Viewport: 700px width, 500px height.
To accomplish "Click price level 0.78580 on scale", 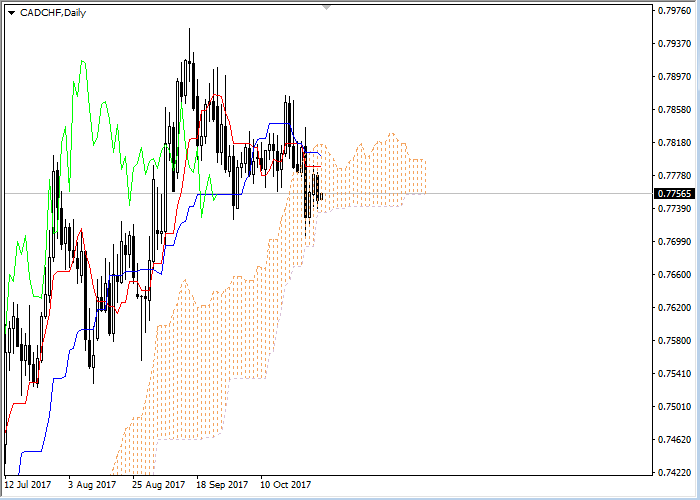I will coord(675,109).
